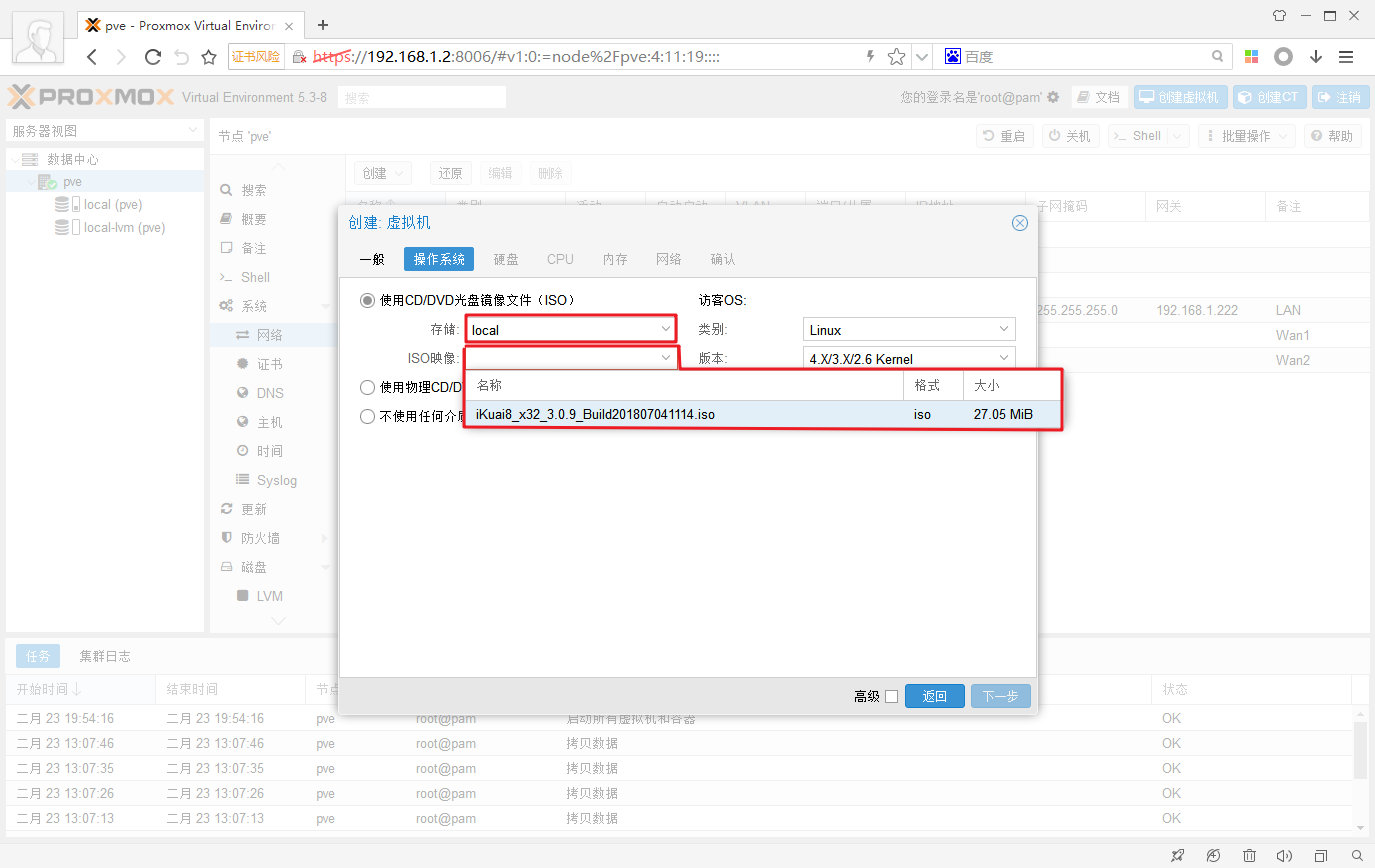
Task: Click the Proxmox logo
Action: 90,97
